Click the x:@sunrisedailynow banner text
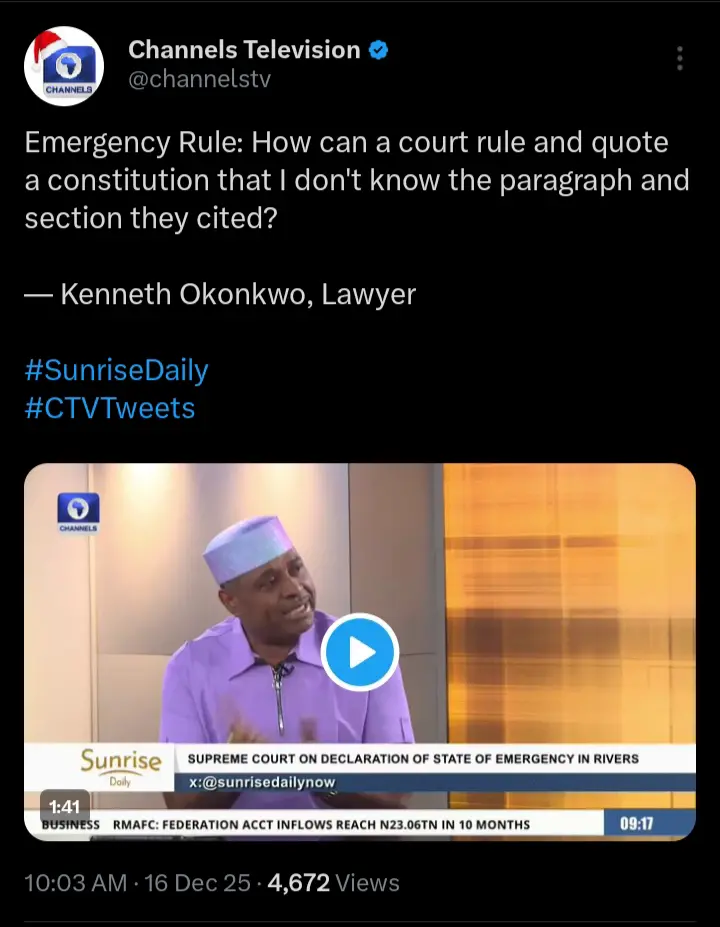This screenshot has width=720, height=927. (261, 782)
